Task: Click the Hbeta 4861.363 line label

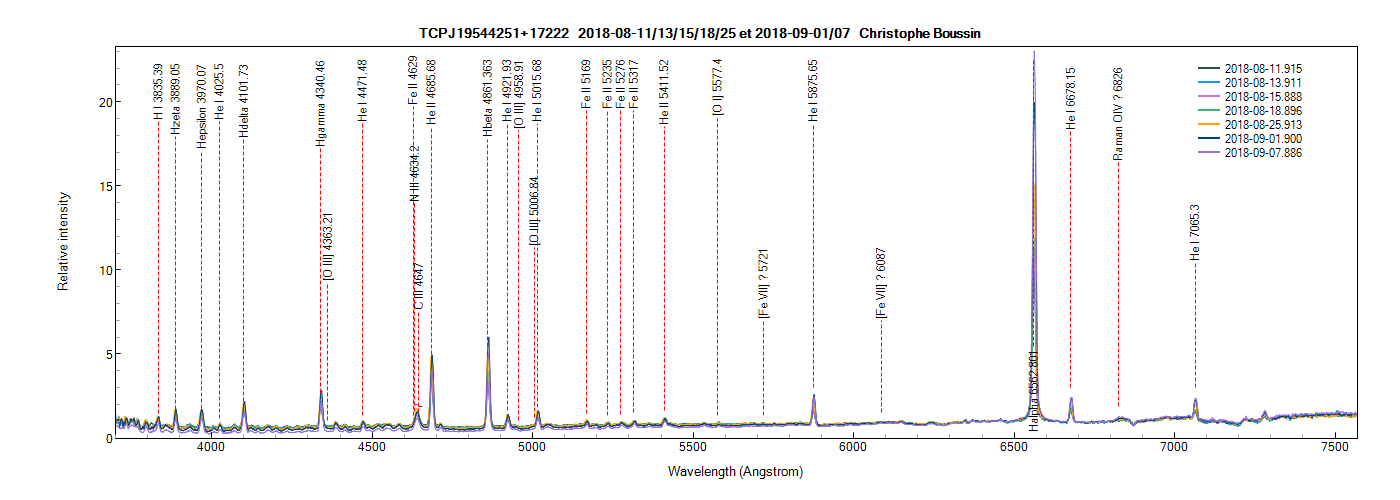Action: (x=488, y=97)
